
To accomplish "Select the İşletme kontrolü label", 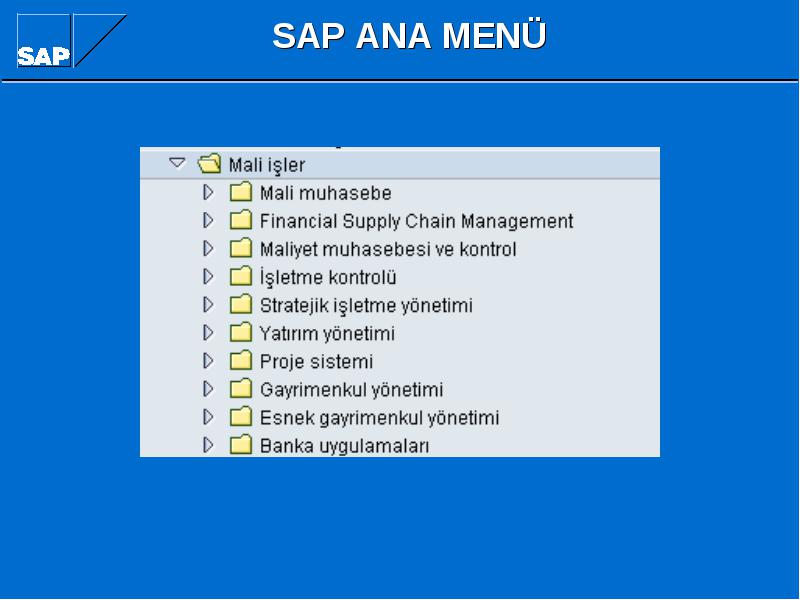I will point(328,278).
